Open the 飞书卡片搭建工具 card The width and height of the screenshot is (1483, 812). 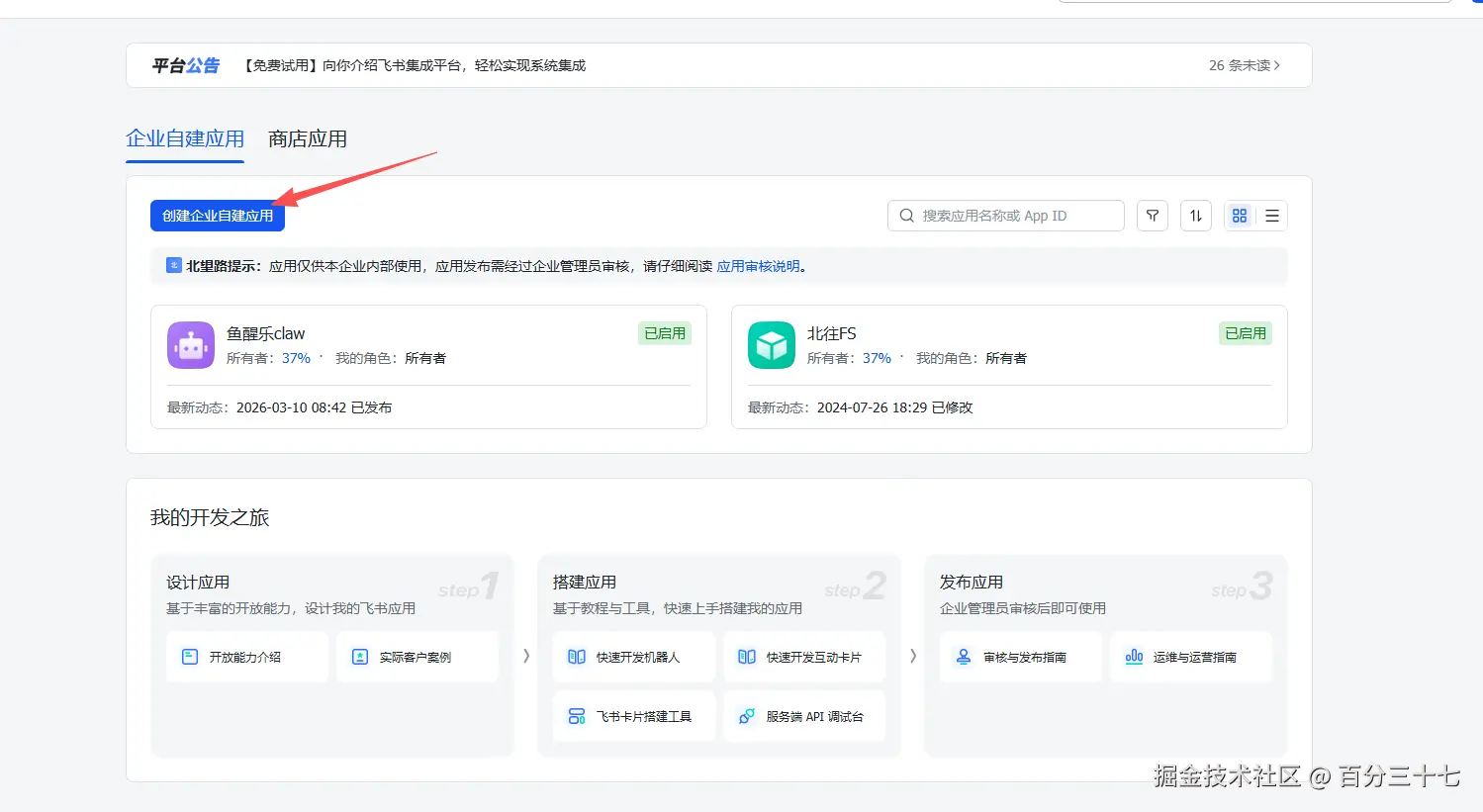(634, 716)
